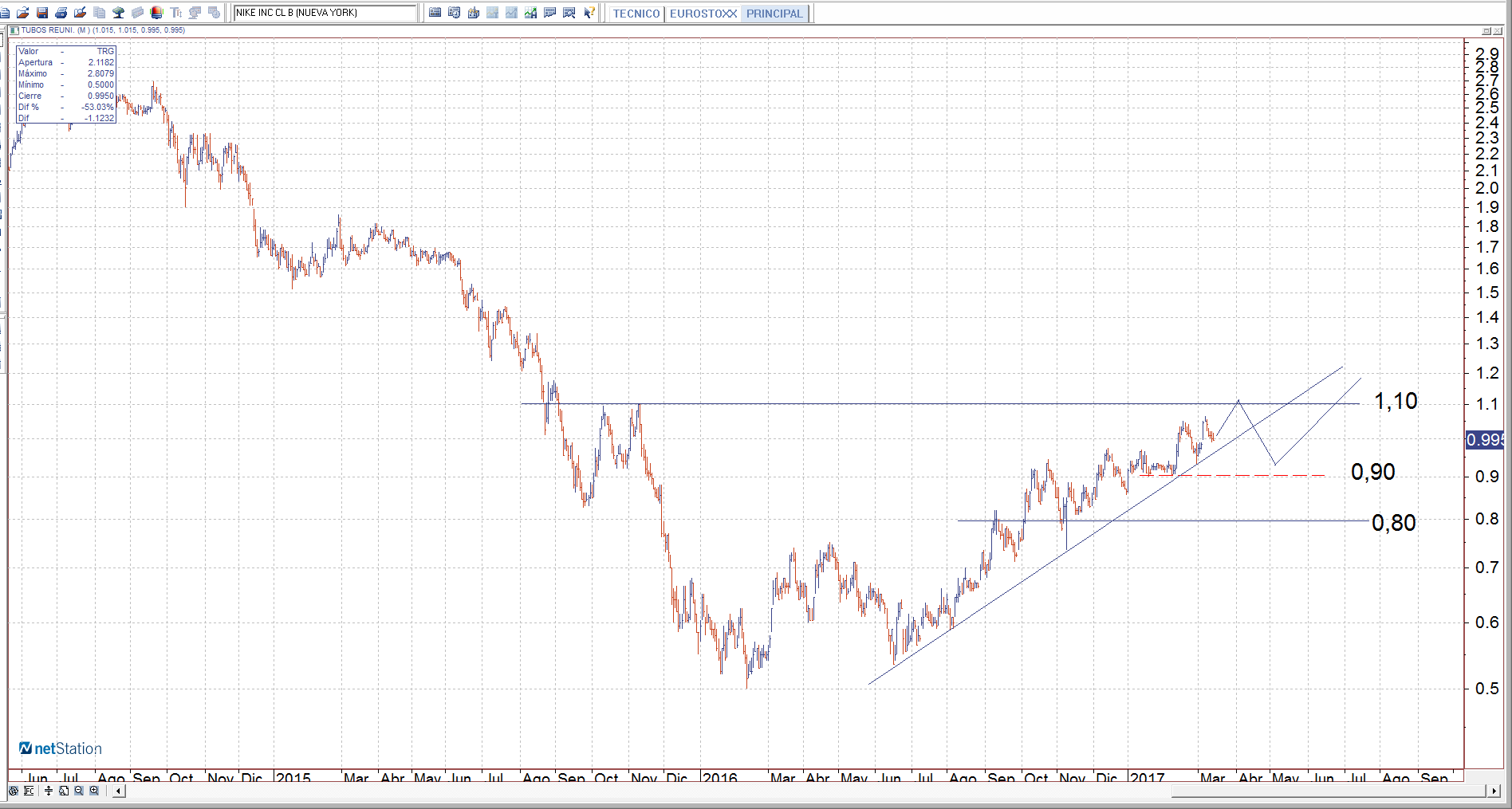The image size is (1512, 809).
Task: Click the green chart indicator toolbar icon
Action: tap(530, 13)
